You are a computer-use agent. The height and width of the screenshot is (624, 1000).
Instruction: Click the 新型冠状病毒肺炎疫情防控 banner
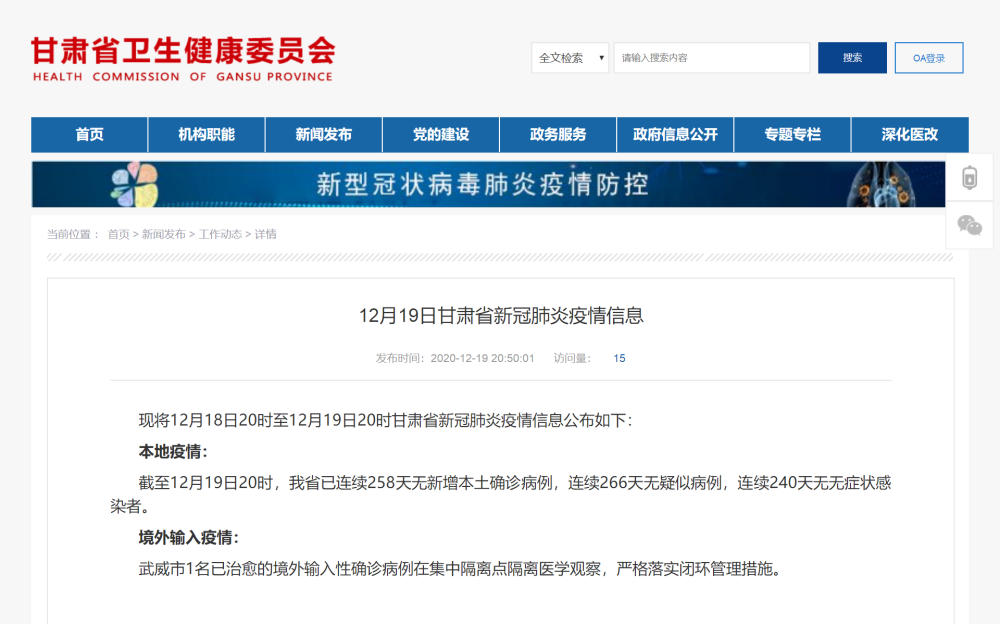(488, 184)
